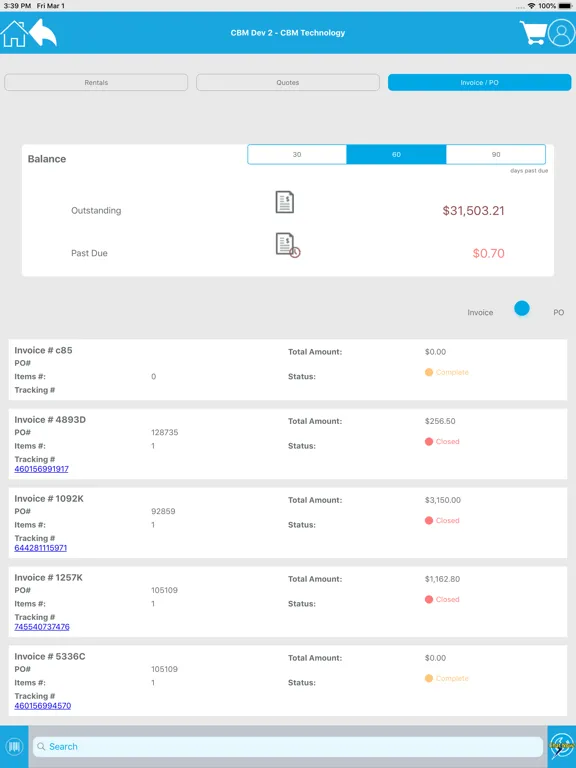Open Invoice # 1092K entry

tap(288, 523)
